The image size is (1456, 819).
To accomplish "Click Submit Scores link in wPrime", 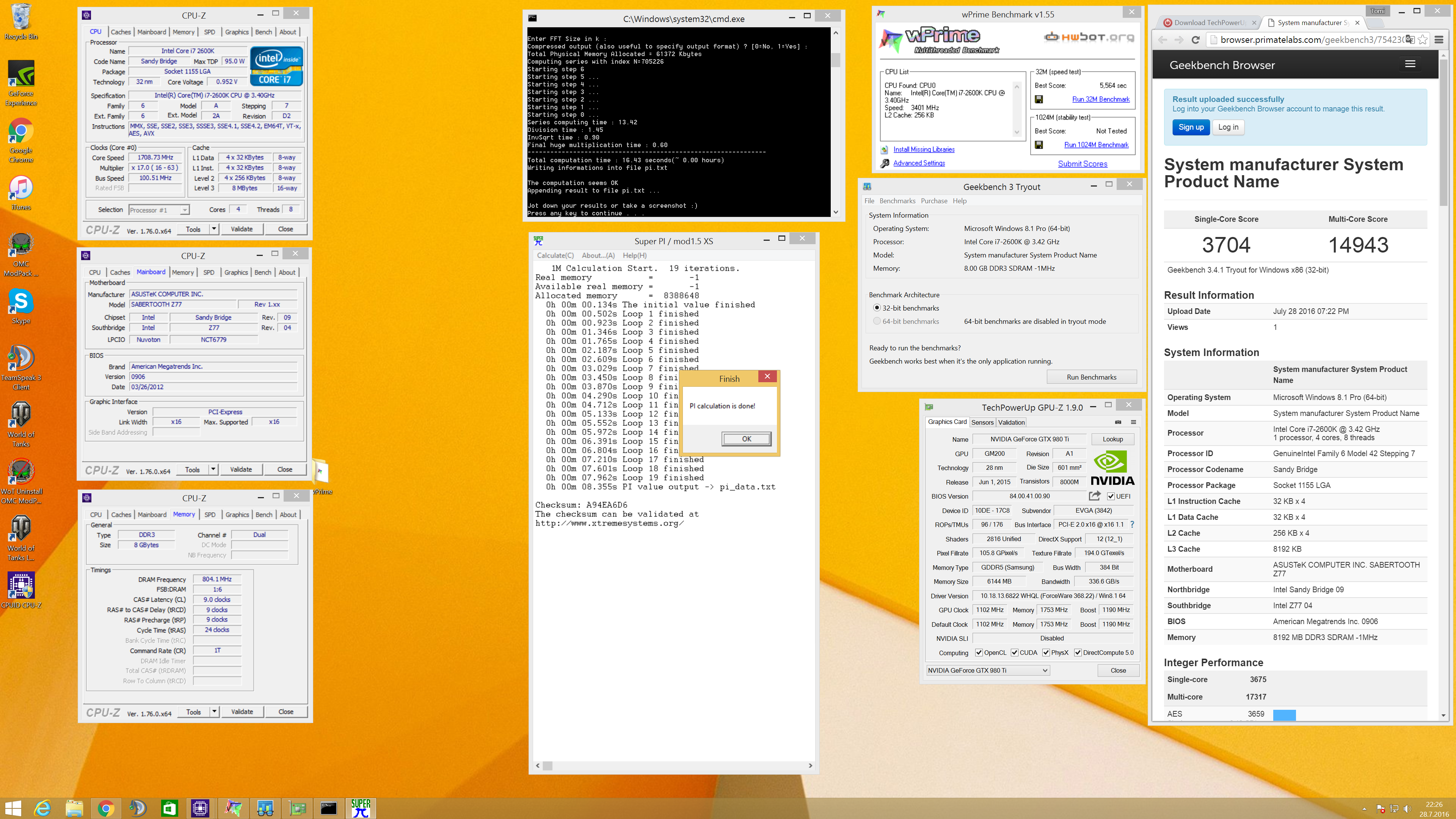I will pyautogui.click(x=1083, y=164).
